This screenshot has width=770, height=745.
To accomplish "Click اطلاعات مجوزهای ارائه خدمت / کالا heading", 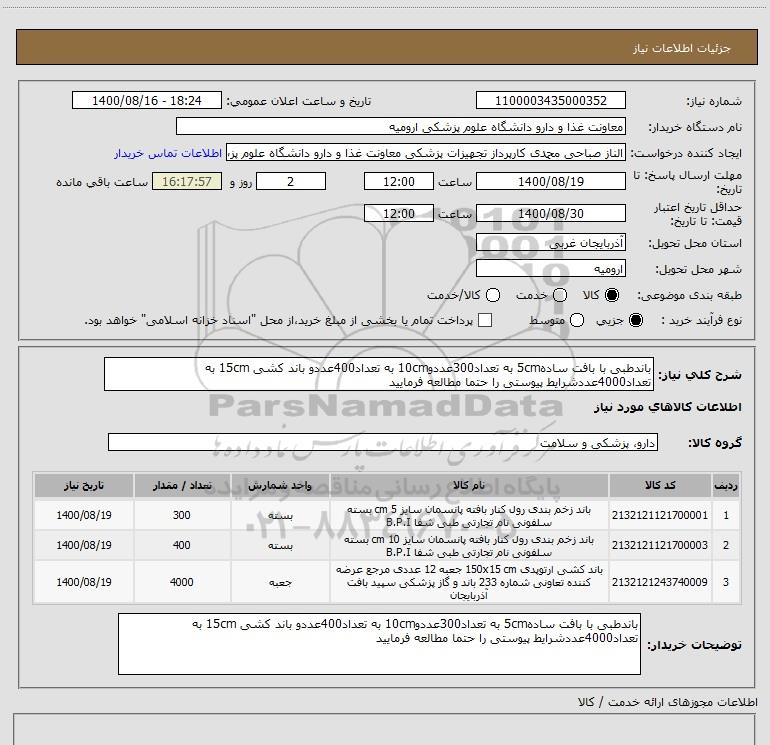I will click(667, 702).
